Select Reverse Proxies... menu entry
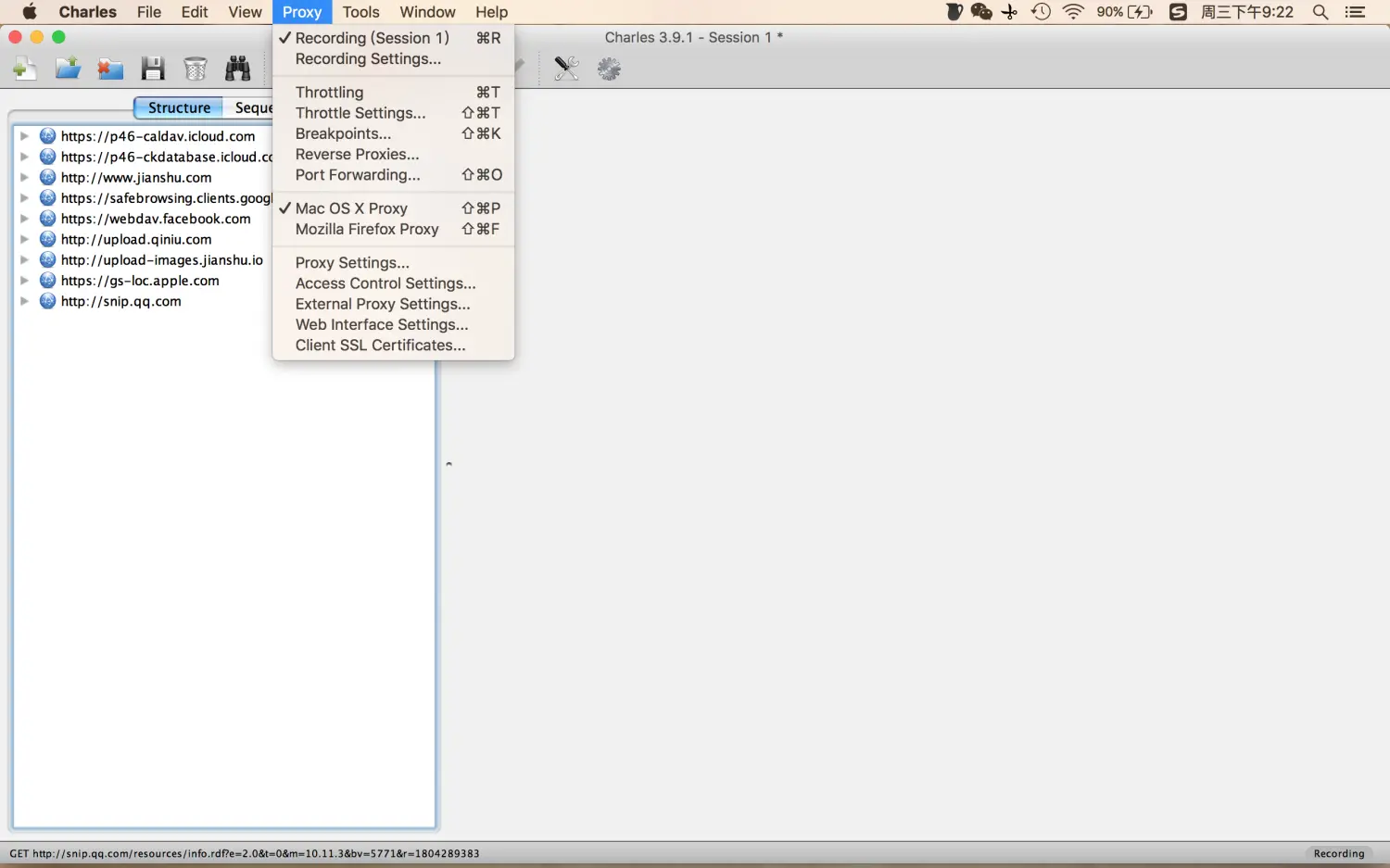The width and height of the screenshot is (1390, 868). 394,154
